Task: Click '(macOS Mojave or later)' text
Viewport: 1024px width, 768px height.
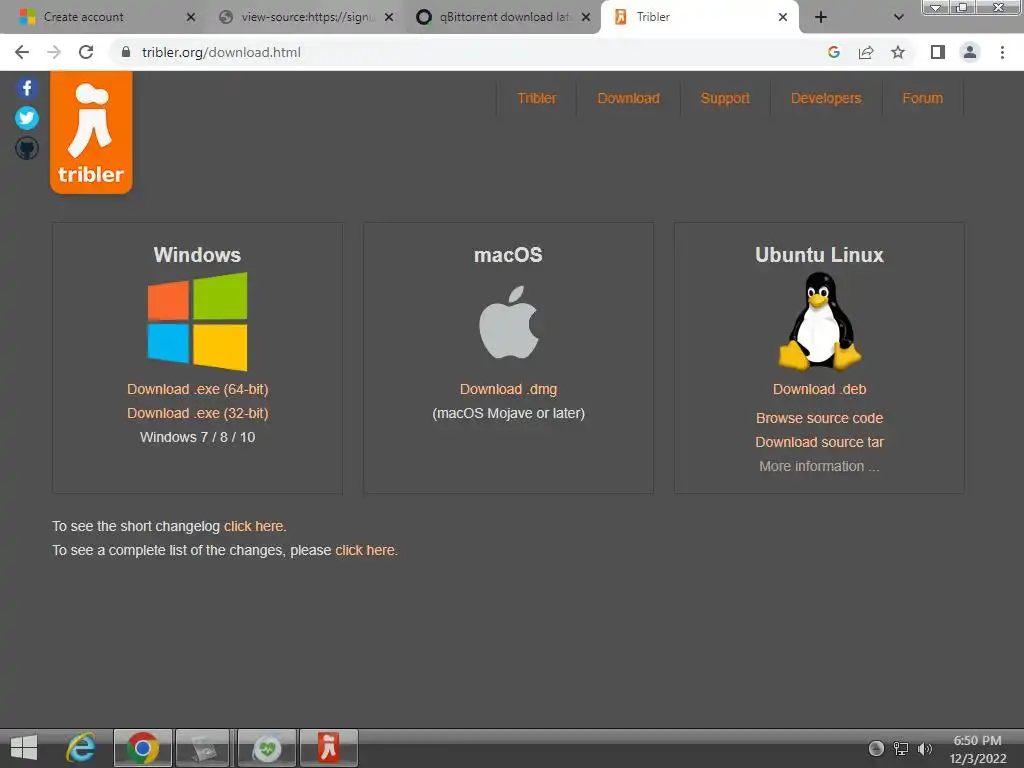Action: tap(508, 413)
